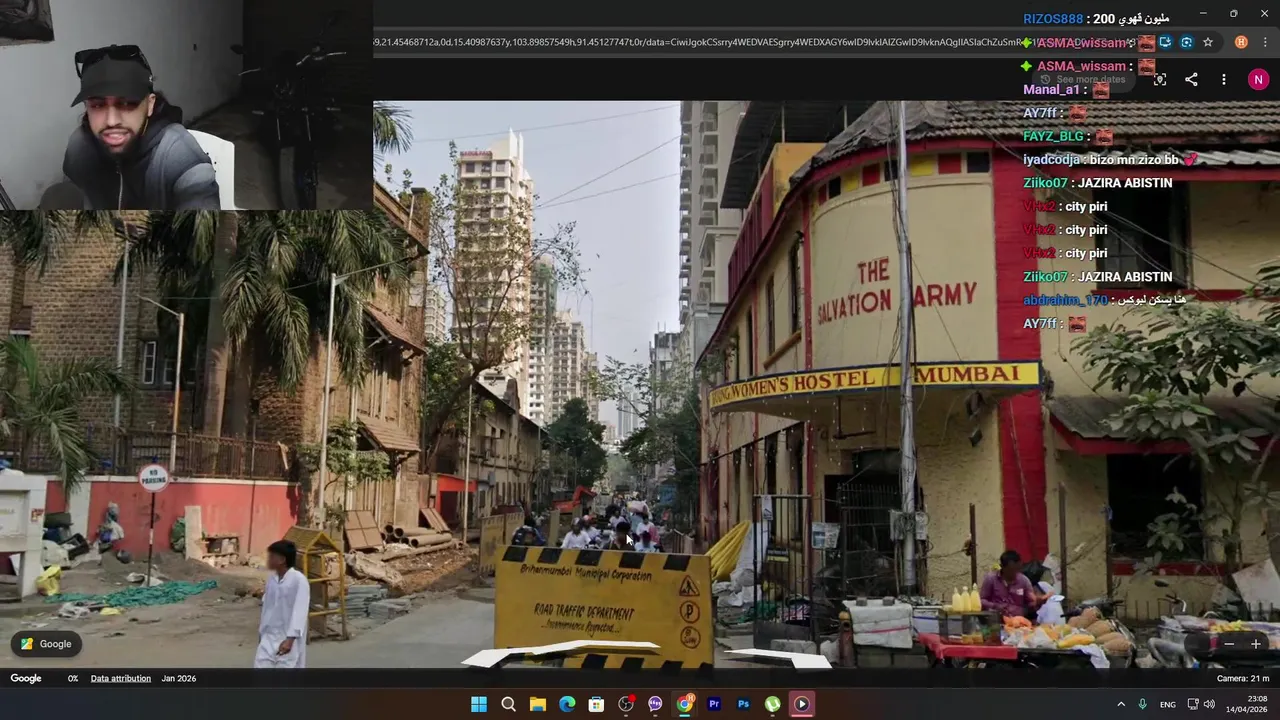
Task: Switch to OBS Studio in taskbar
Action: click(x=626, y=704)
